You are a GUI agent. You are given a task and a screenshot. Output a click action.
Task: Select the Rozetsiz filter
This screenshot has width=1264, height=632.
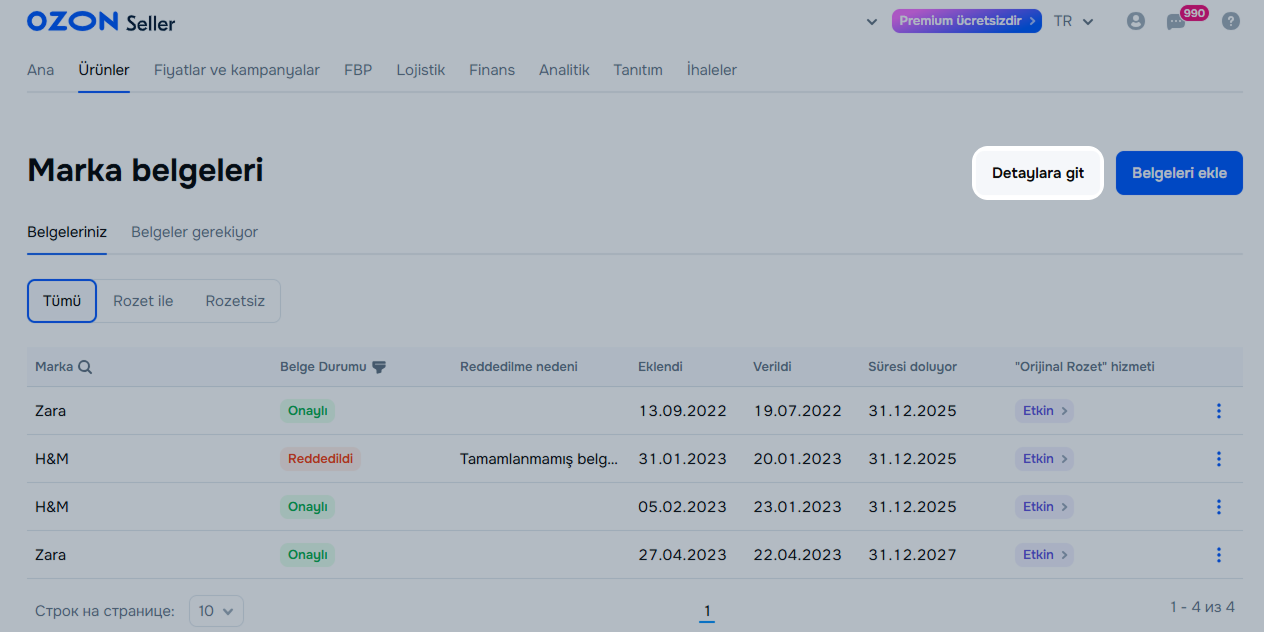pos(235,301)
